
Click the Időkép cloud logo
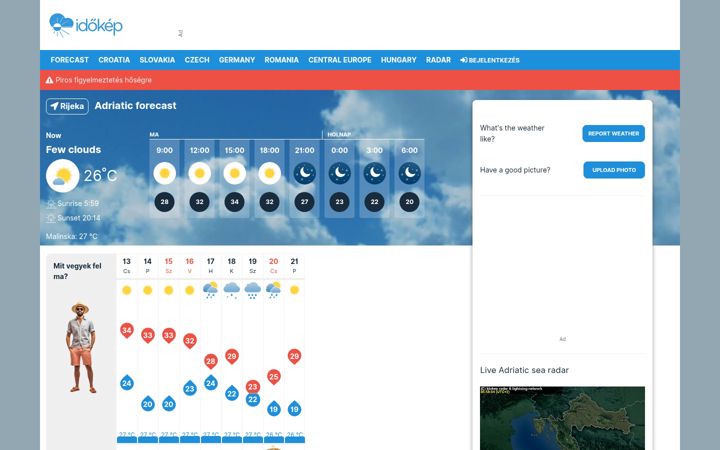pyautogui.click(x=86, y=25)
